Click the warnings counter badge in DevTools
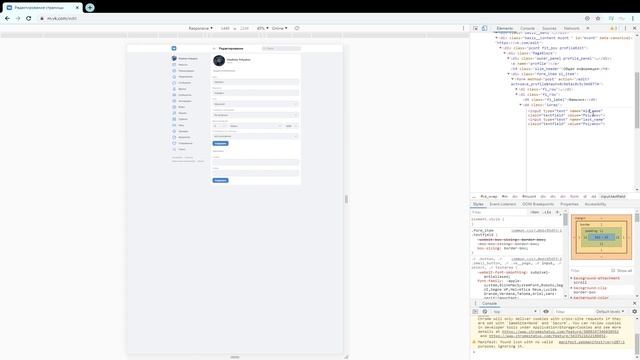640x360 pixels. [613, 28]
